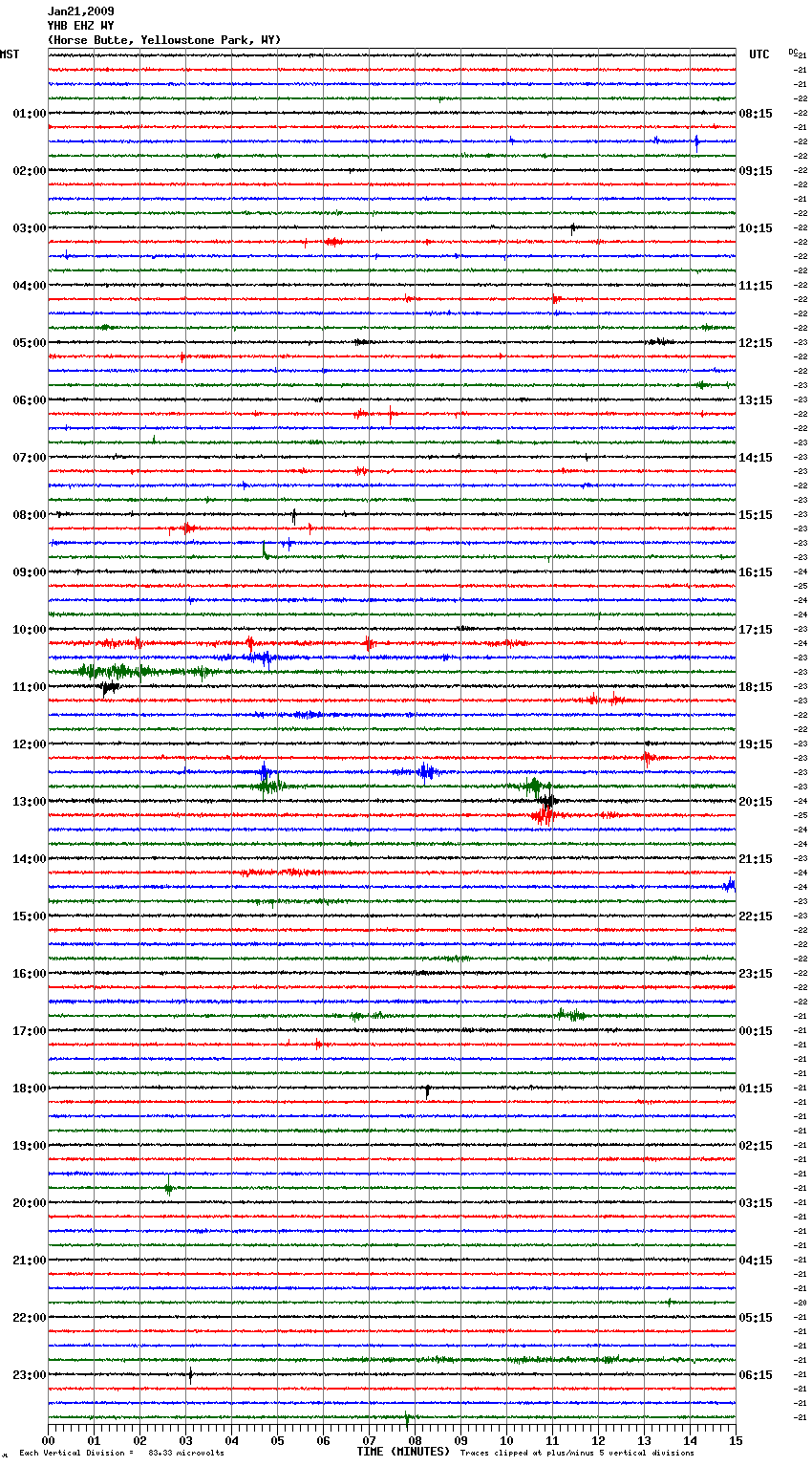The image size is (812, 1466).
Task: Click the "13:15" UTC time label
Action: tap(756, 400)
